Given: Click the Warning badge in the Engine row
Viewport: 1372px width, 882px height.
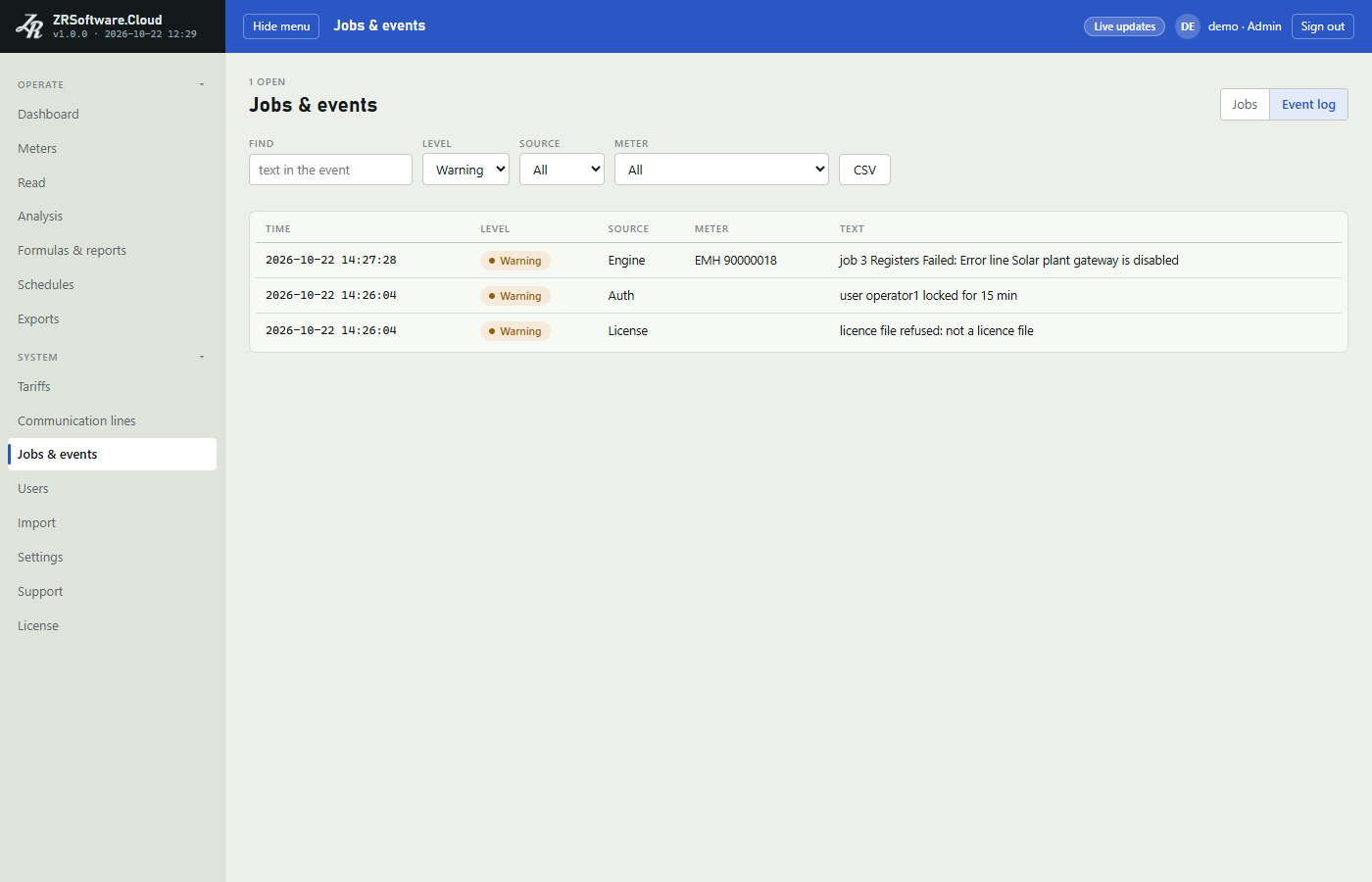Looking at the screenshot, I should [x=515, y=261].
